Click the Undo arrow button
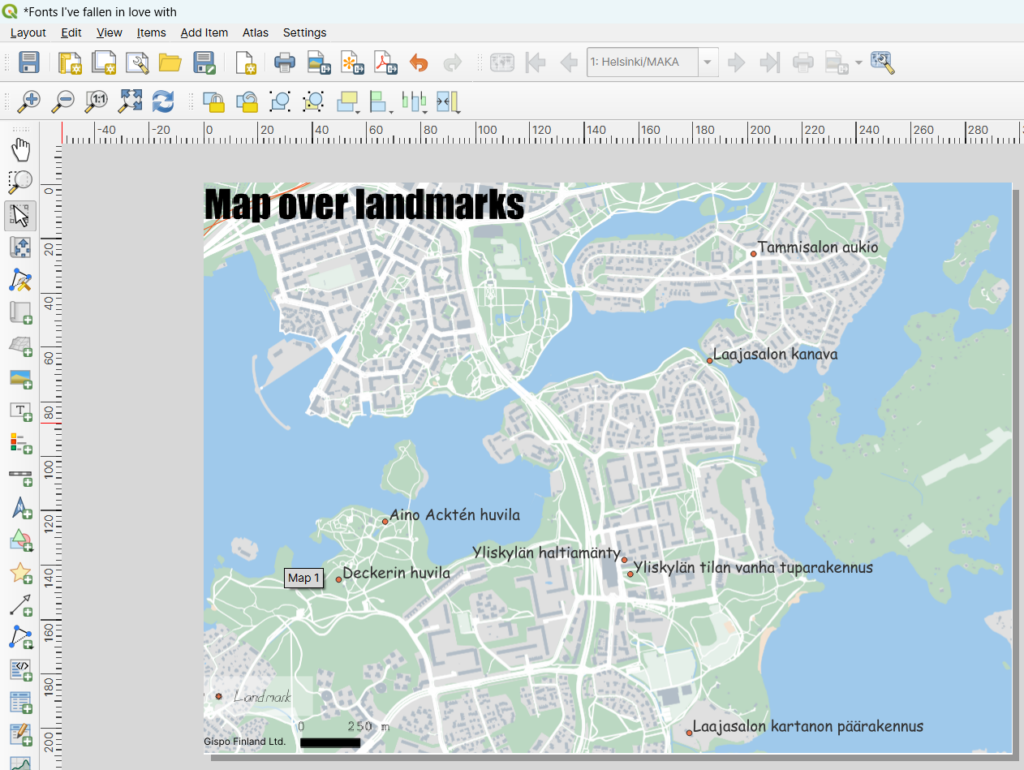 (x=418, y=63)
